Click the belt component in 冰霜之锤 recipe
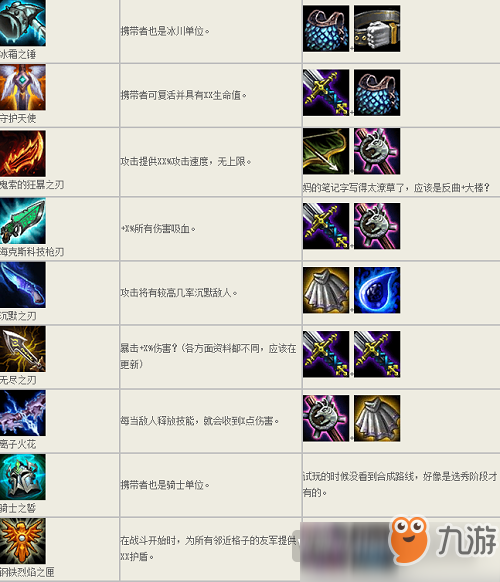 click(377, 29)
